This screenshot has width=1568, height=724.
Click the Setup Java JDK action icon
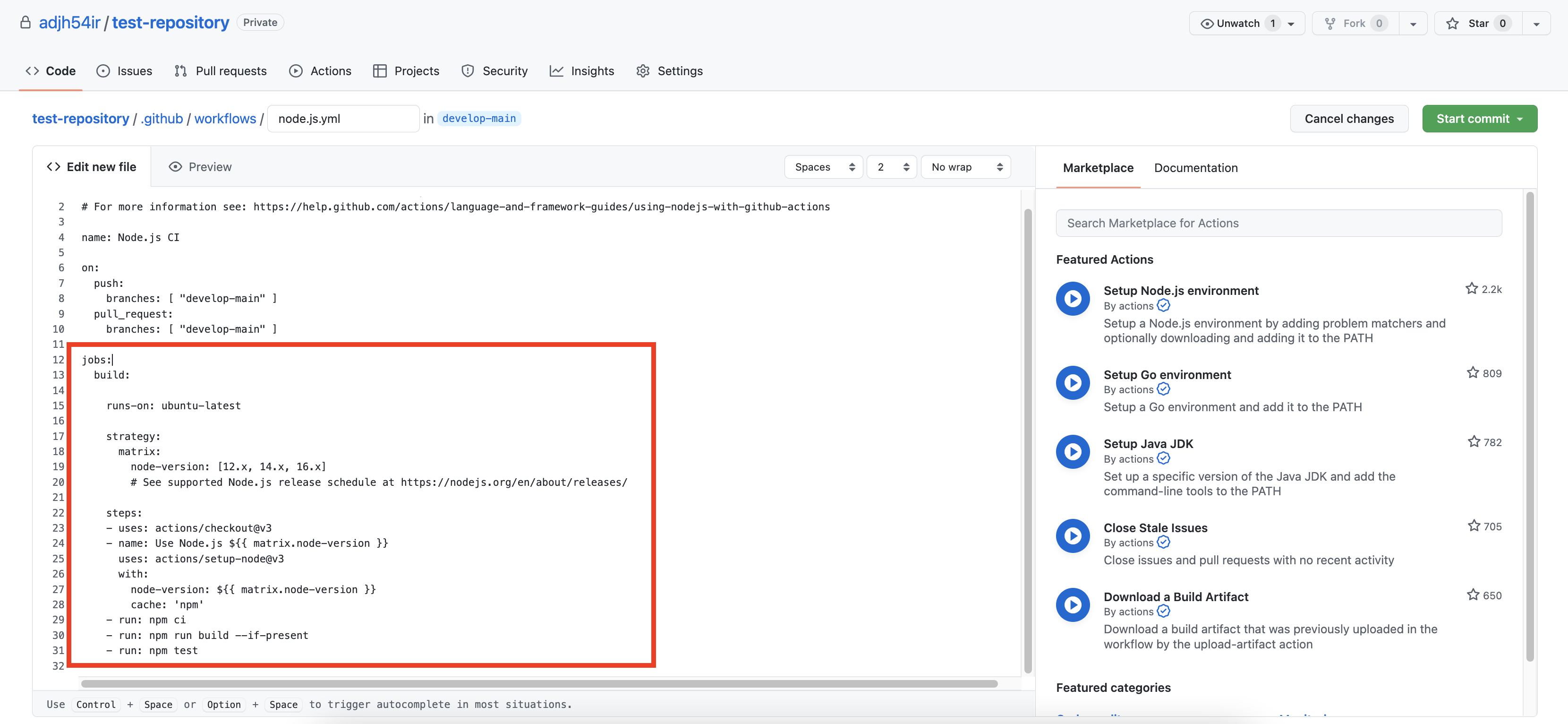tap(1073, 451)
